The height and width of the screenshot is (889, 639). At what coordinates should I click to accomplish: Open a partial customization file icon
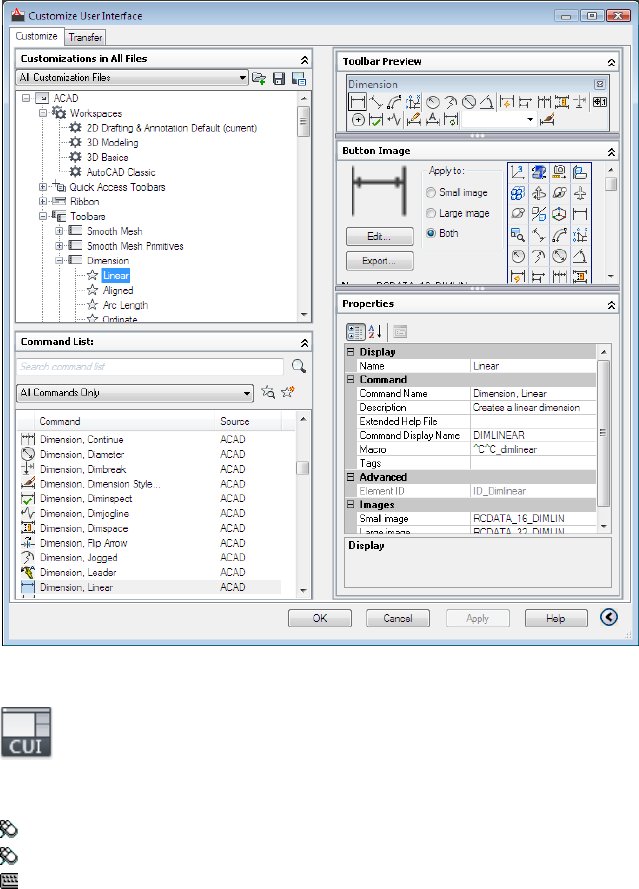click(259, 78)
